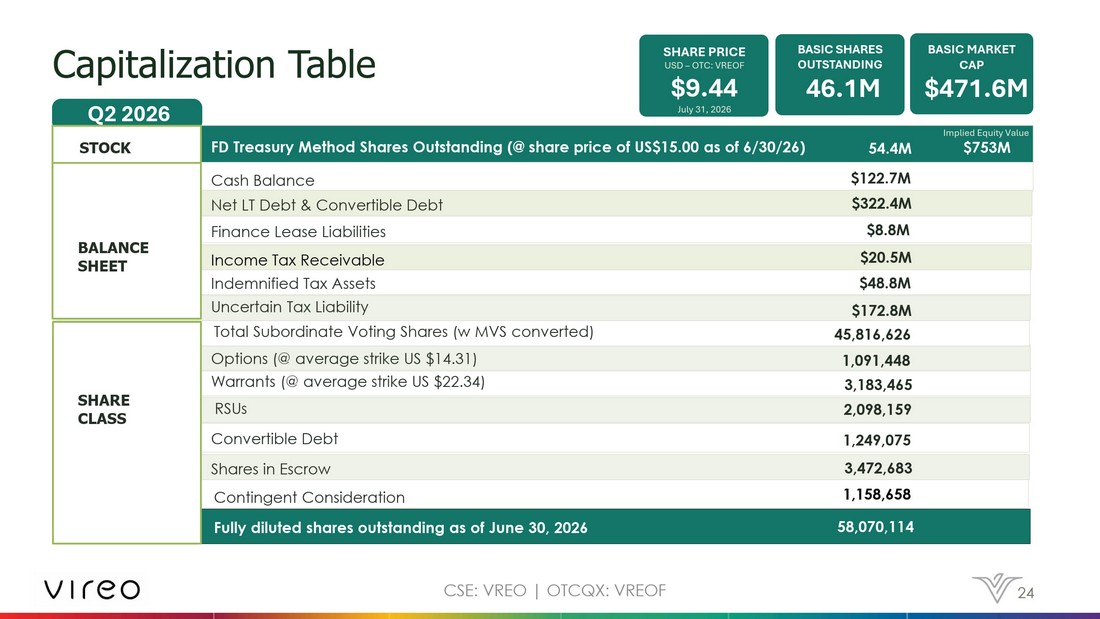Click the BALANCE SHEET section box

(x=127, y=241)
